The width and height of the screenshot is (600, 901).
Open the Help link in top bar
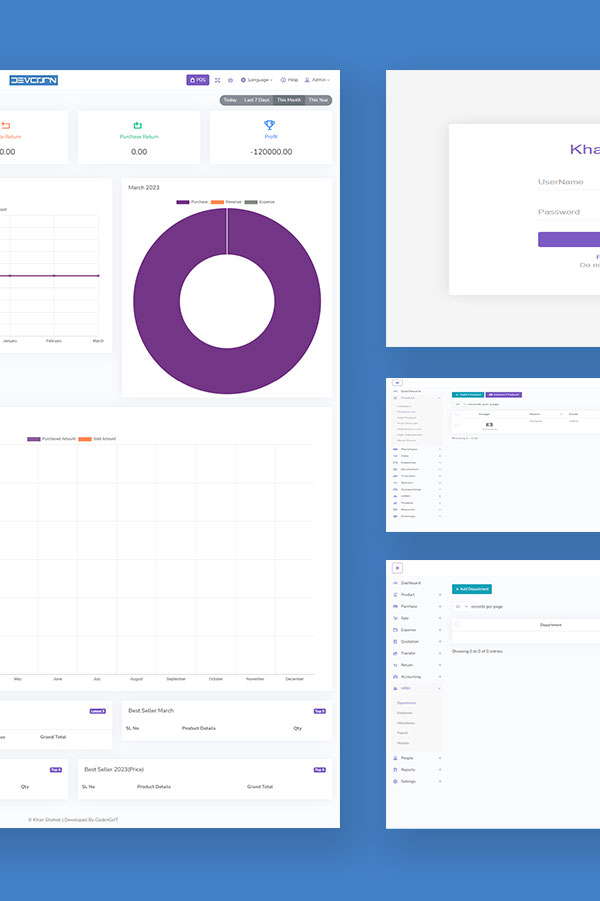coord(289,80)
